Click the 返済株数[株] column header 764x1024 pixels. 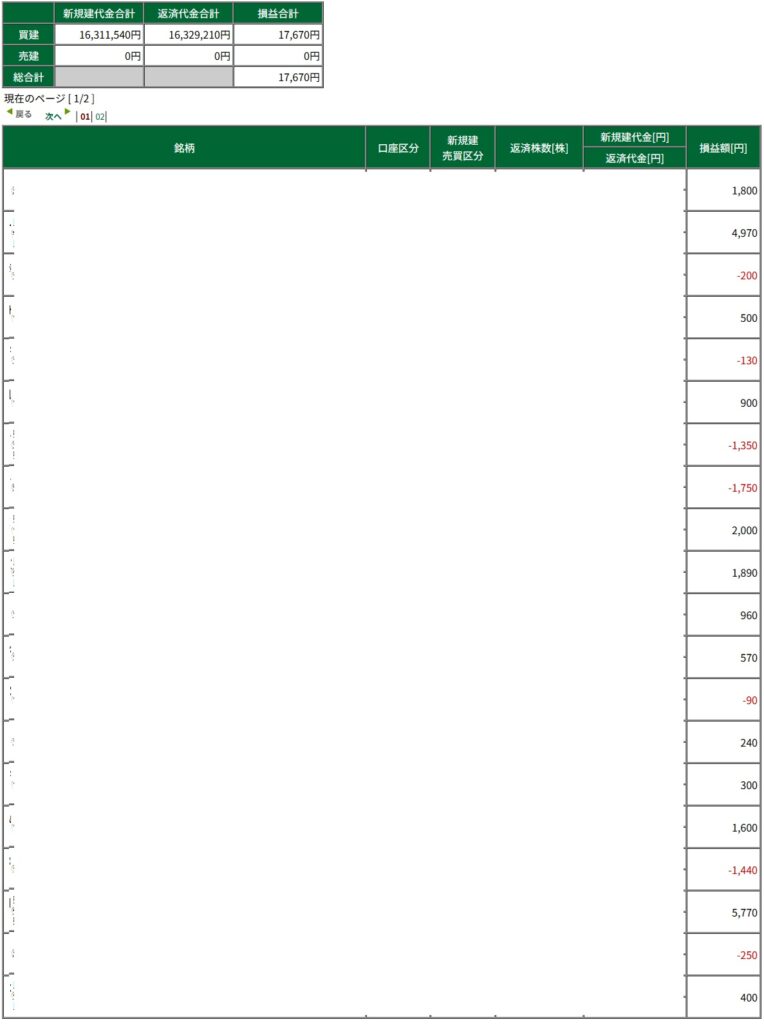coord(539,148)
